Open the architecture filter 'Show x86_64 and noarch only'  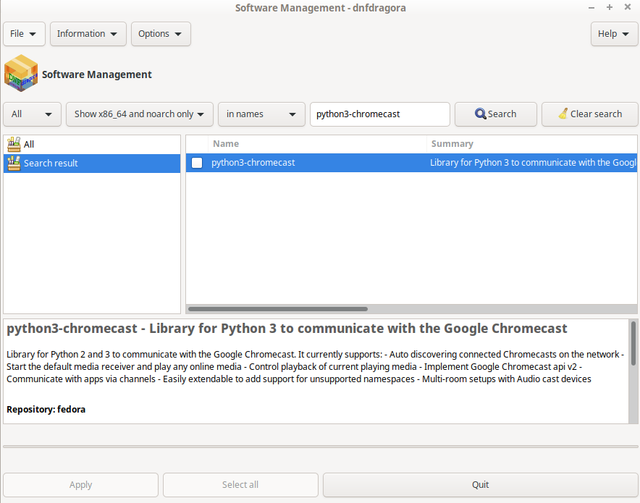(x=140, y=114)
